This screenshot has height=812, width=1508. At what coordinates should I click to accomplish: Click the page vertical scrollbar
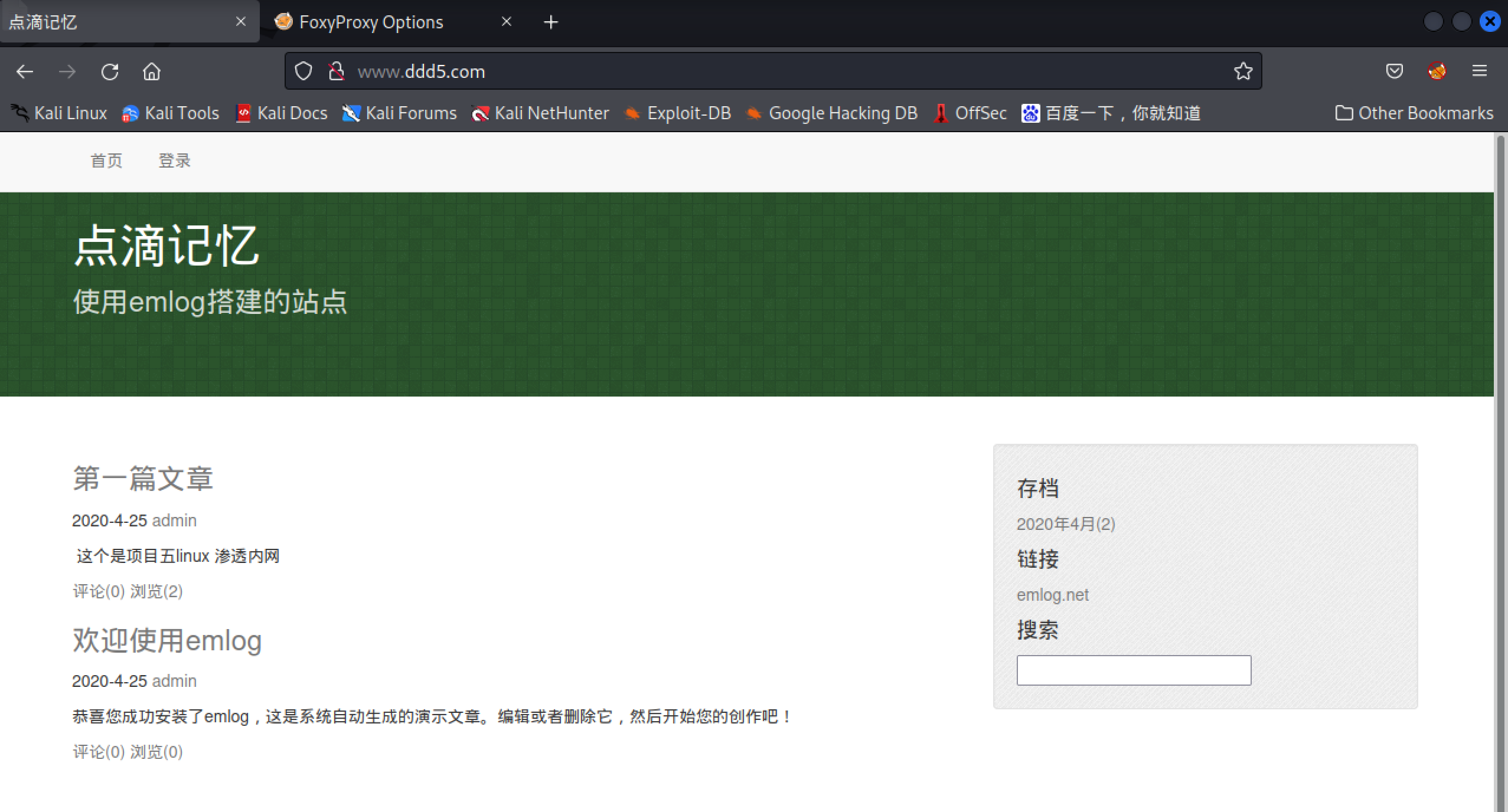point(1501,472)
